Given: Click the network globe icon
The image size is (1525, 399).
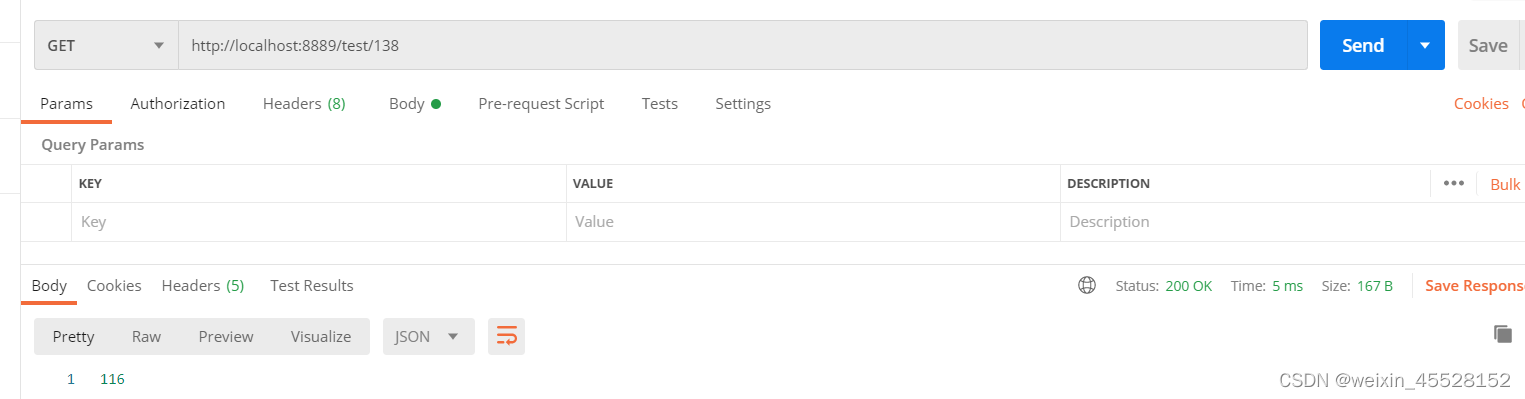Looking at the screenshot, I should [x=1087, y=285].
